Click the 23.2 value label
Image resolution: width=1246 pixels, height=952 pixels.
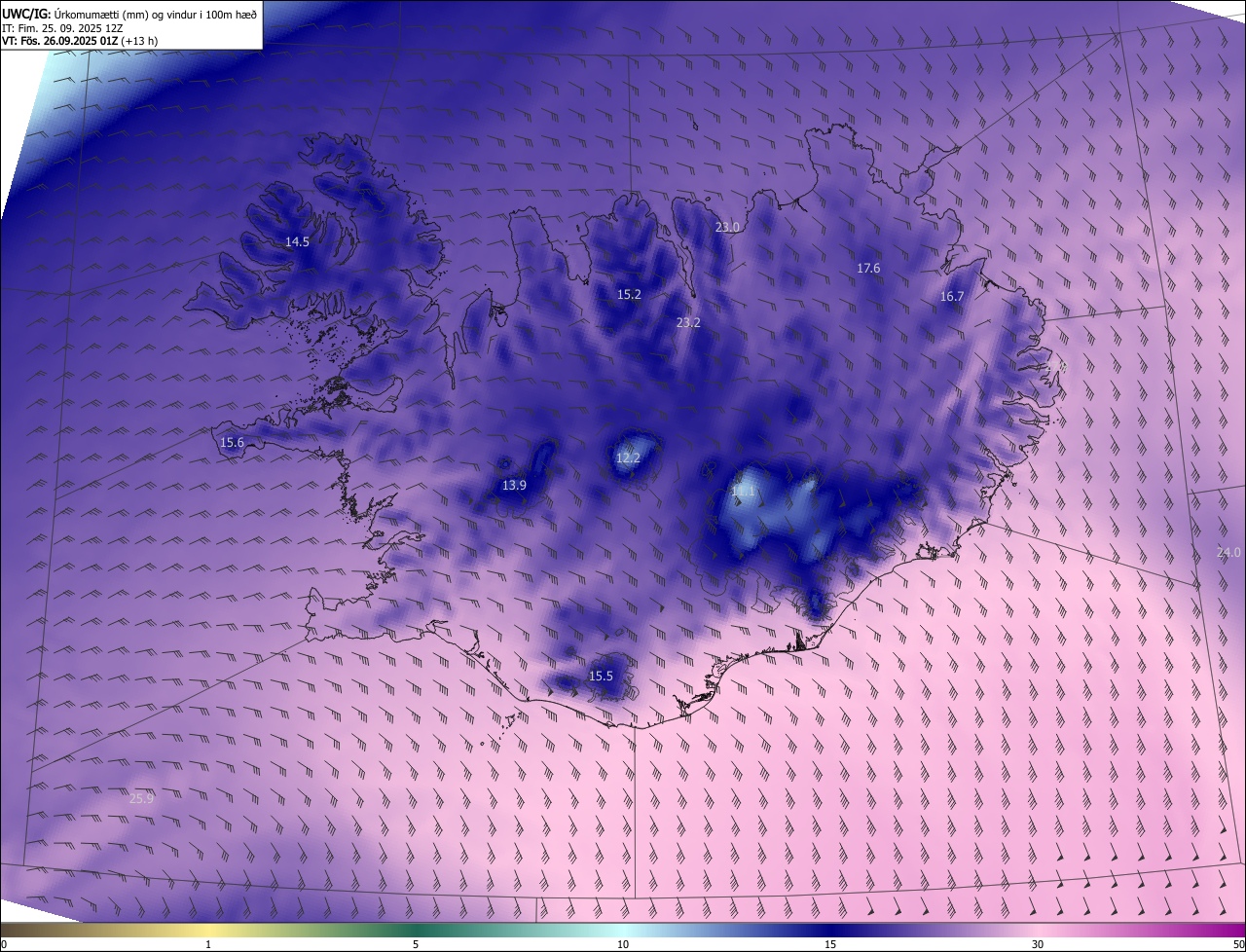(688, 322)
